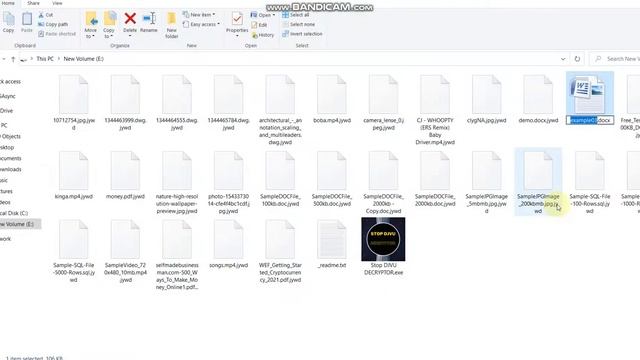The image size is (640, 360).
Task: Click the Refresh button by the address bar
Action: 577,59
